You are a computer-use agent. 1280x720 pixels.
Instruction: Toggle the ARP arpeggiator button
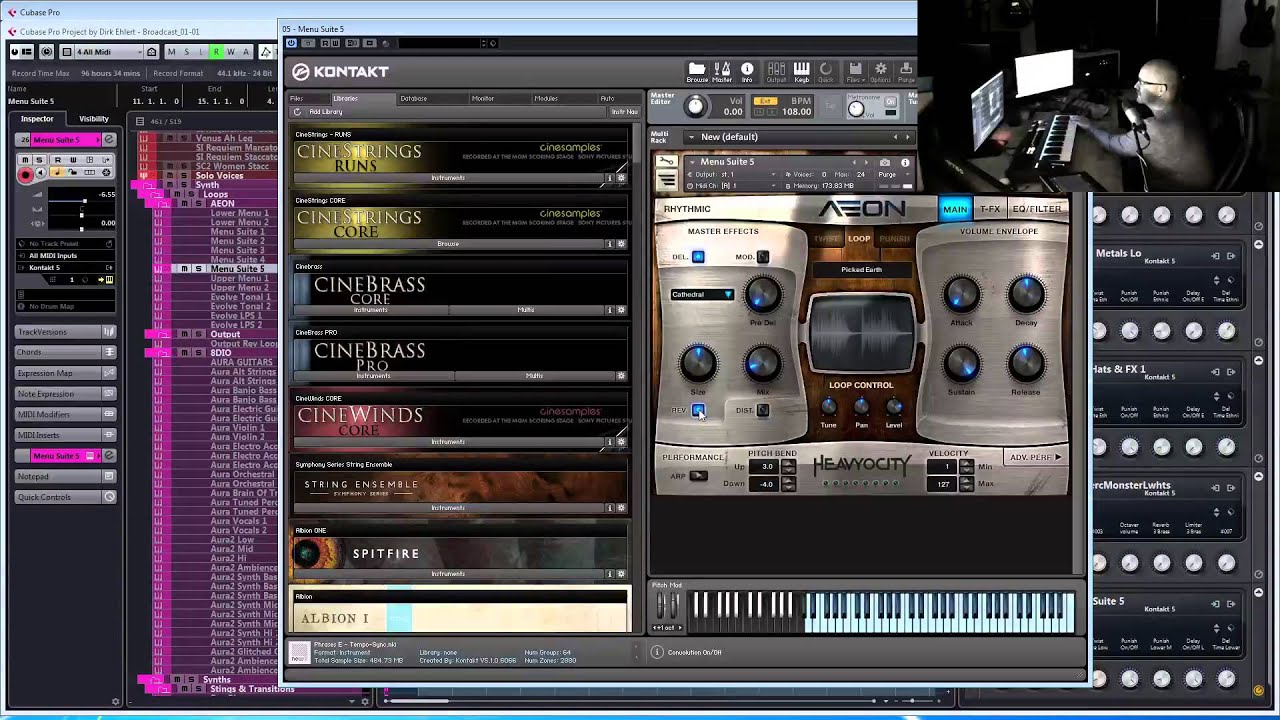click(x=698, y=476)
